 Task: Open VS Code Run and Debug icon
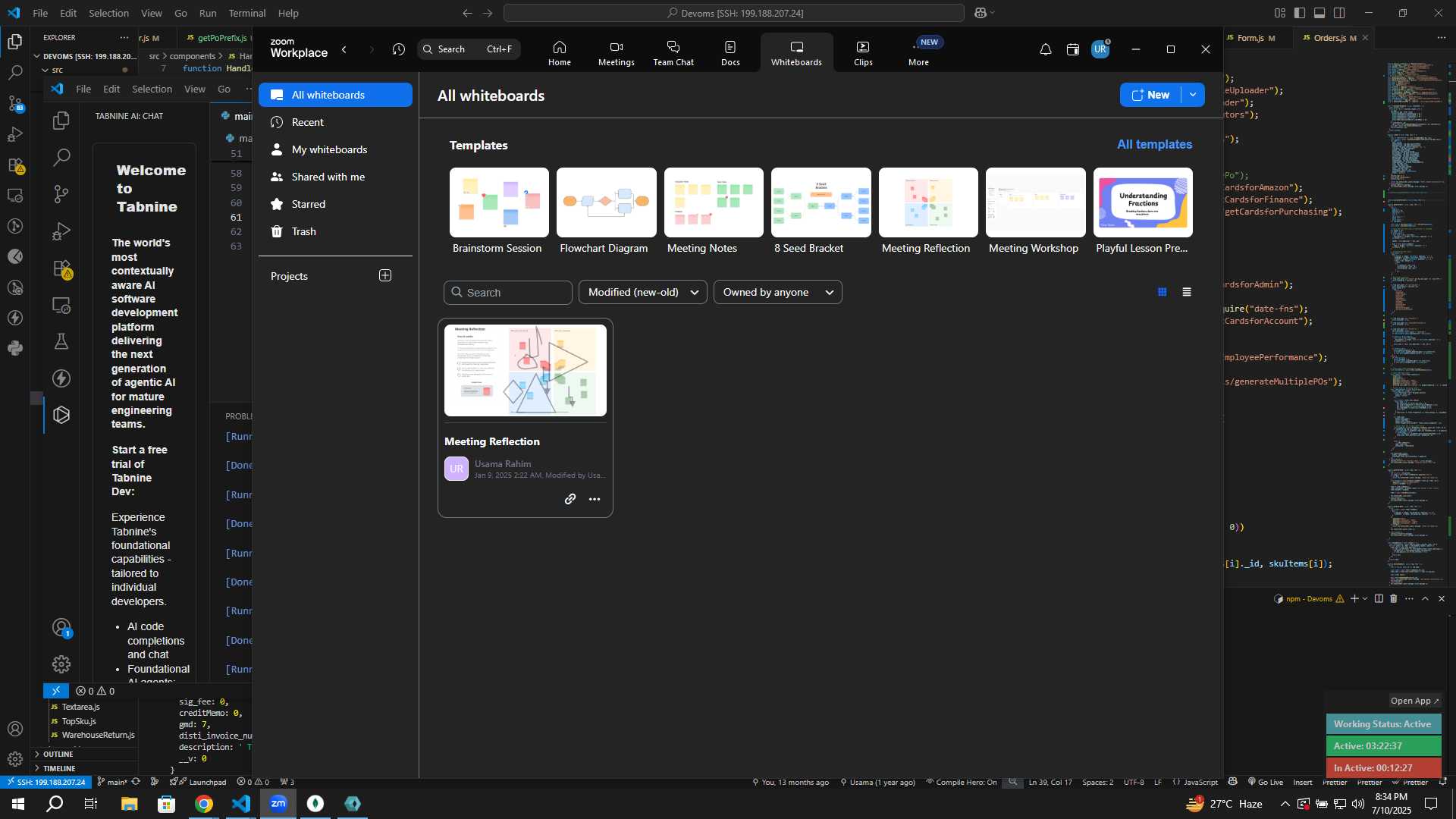click(x=14, y=134)
